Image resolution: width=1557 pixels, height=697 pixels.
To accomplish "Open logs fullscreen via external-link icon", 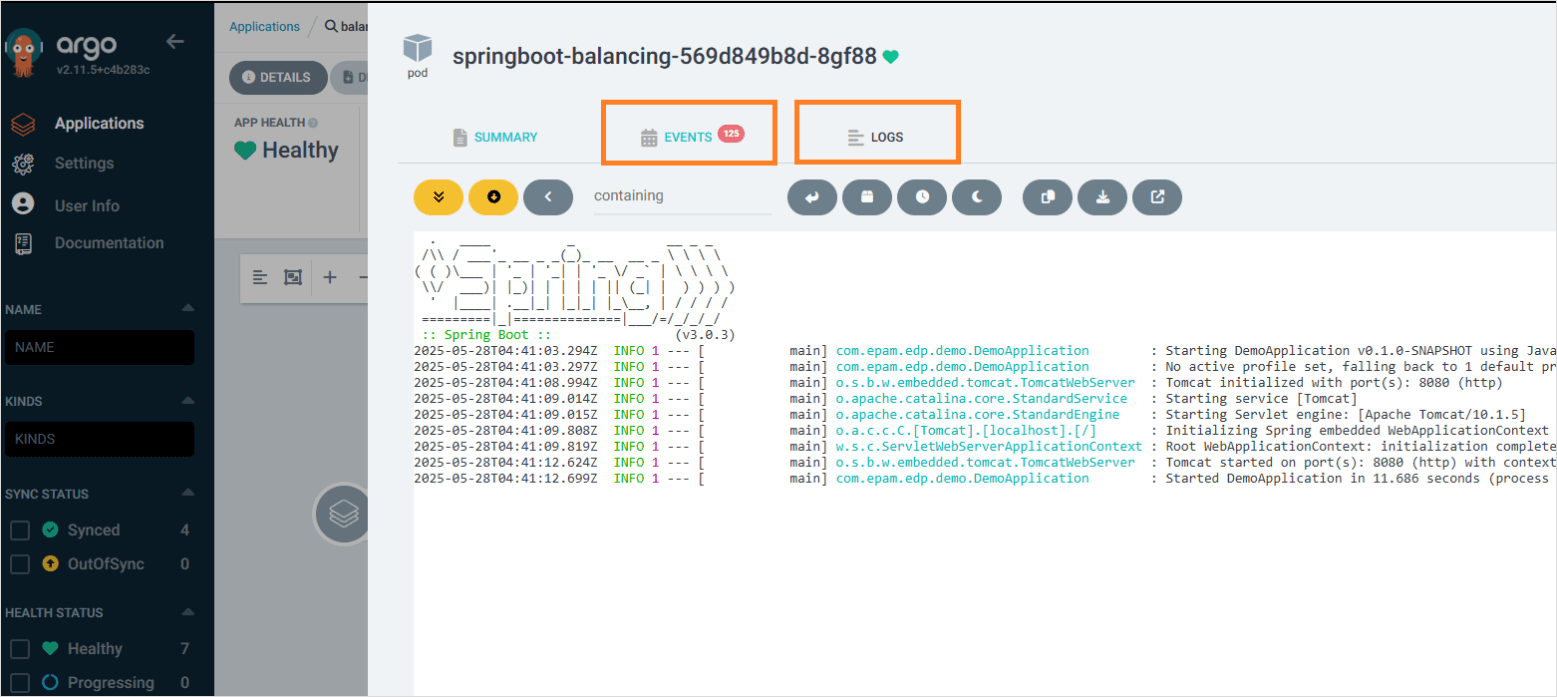I will tap(1156, 197).
